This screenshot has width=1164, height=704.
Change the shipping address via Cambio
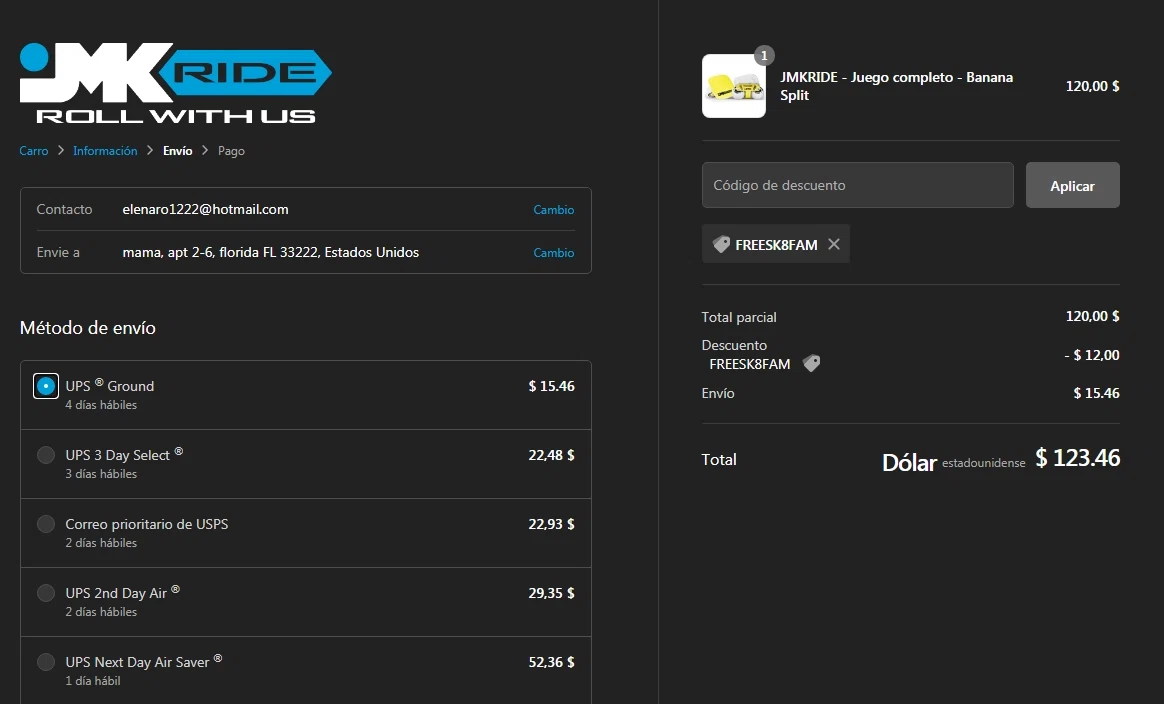click(x=554, y=253)
